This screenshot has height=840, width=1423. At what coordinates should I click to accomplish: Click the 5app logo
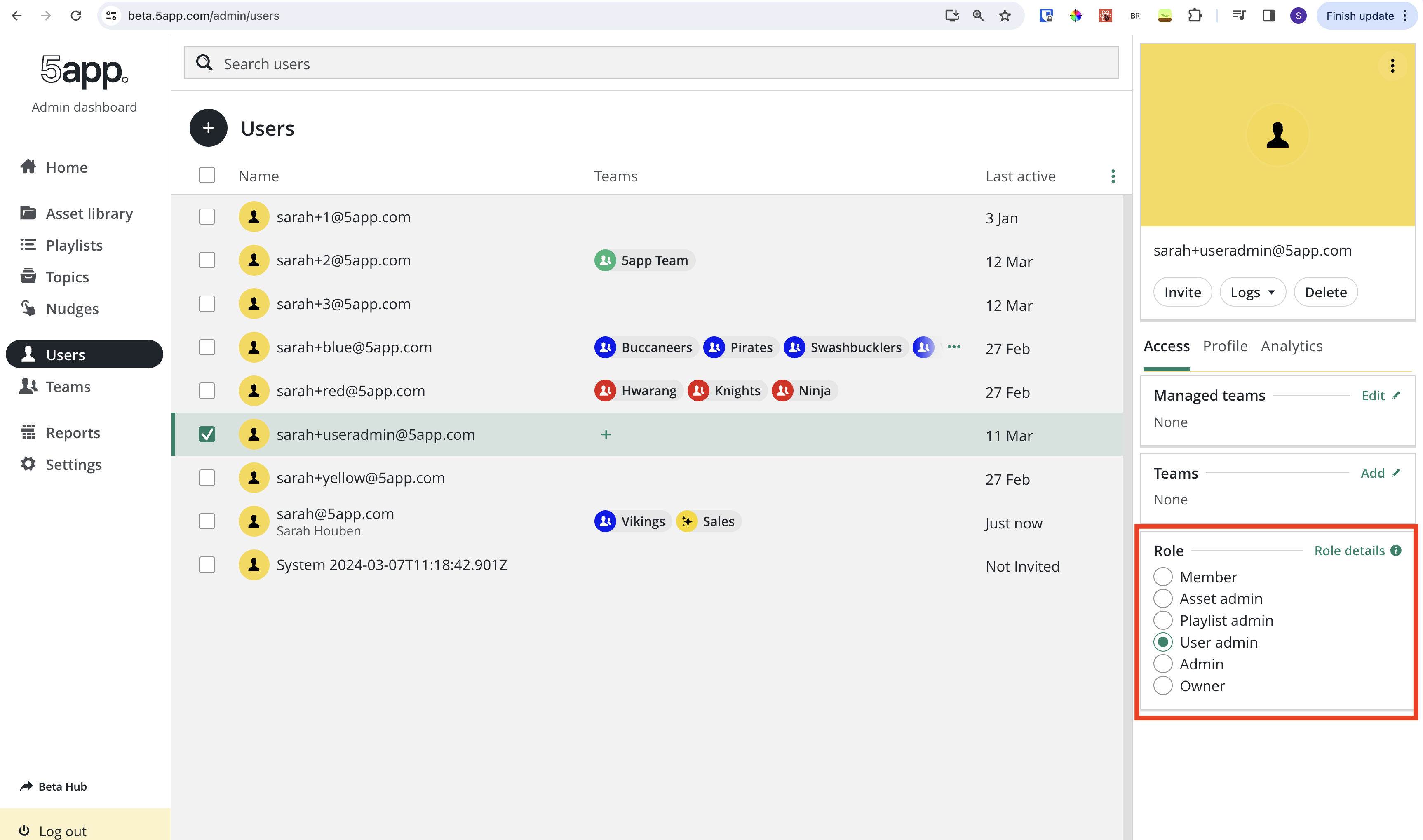85,71
